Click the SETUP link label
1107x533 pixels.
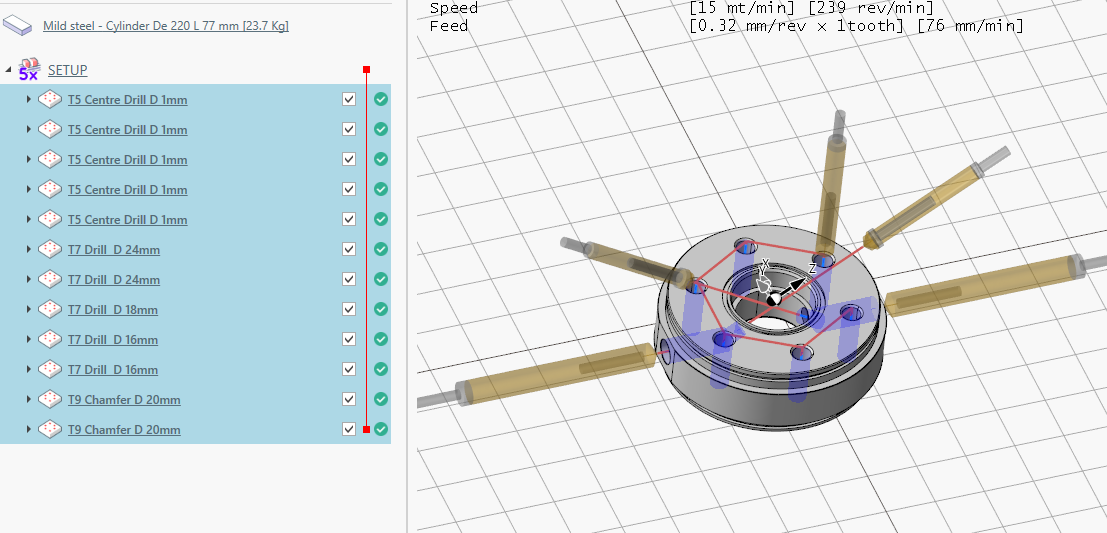coord(67,70)
